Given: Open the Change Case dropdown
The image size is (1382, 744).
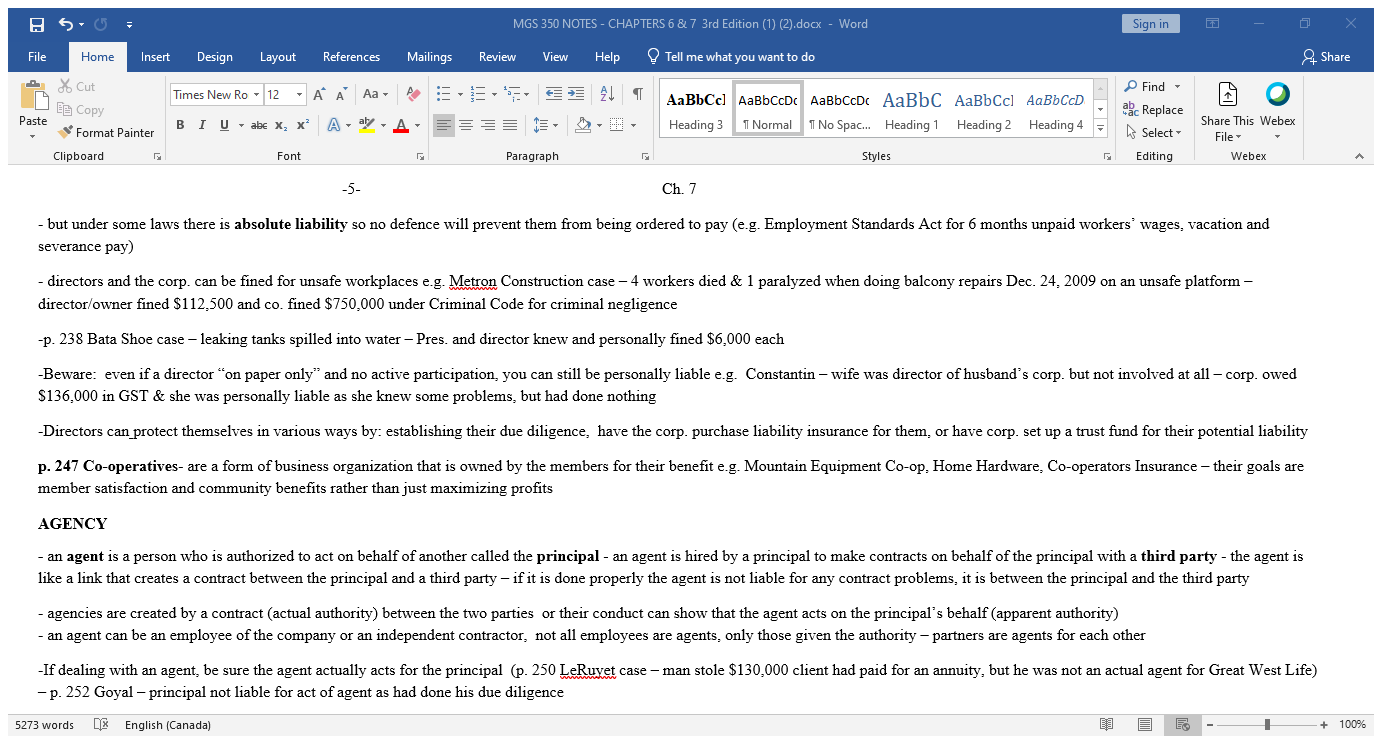Looking at the screenshot, I should [x=375, y=95].
